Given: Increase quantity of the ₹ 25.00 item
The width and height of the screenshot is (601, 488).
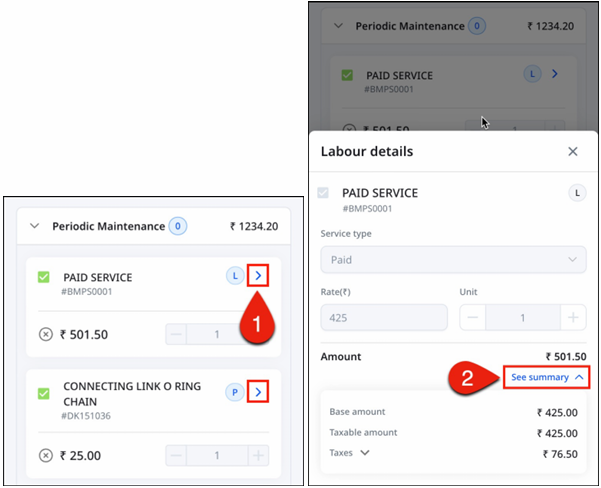Looking at the screenshot, I should point(258,456).
